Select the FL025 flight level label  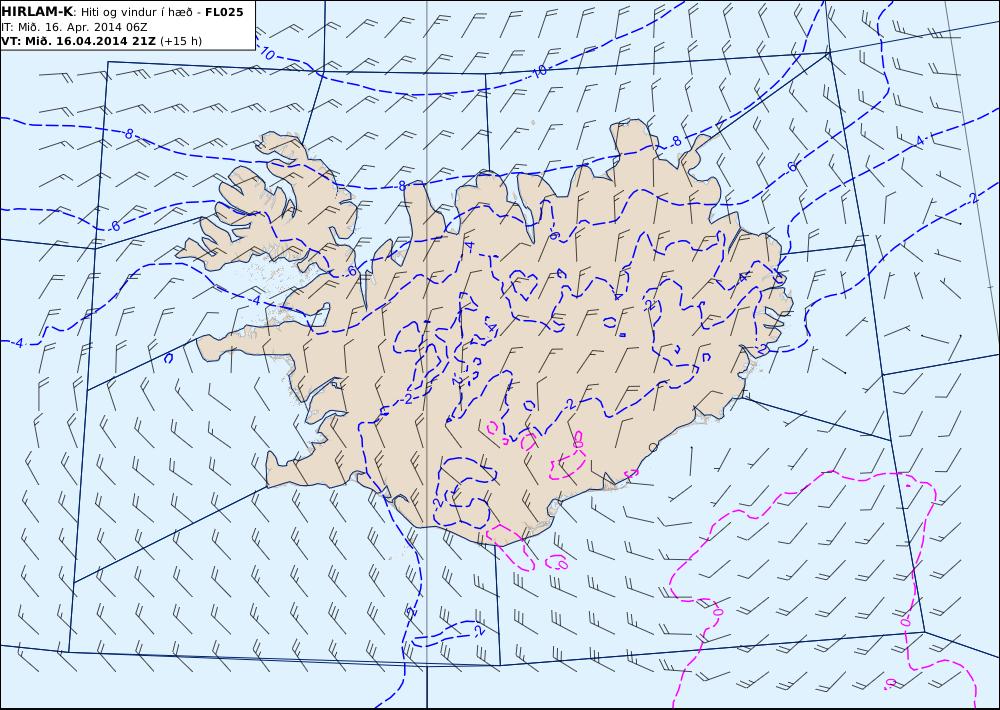[x=224, y=12]
